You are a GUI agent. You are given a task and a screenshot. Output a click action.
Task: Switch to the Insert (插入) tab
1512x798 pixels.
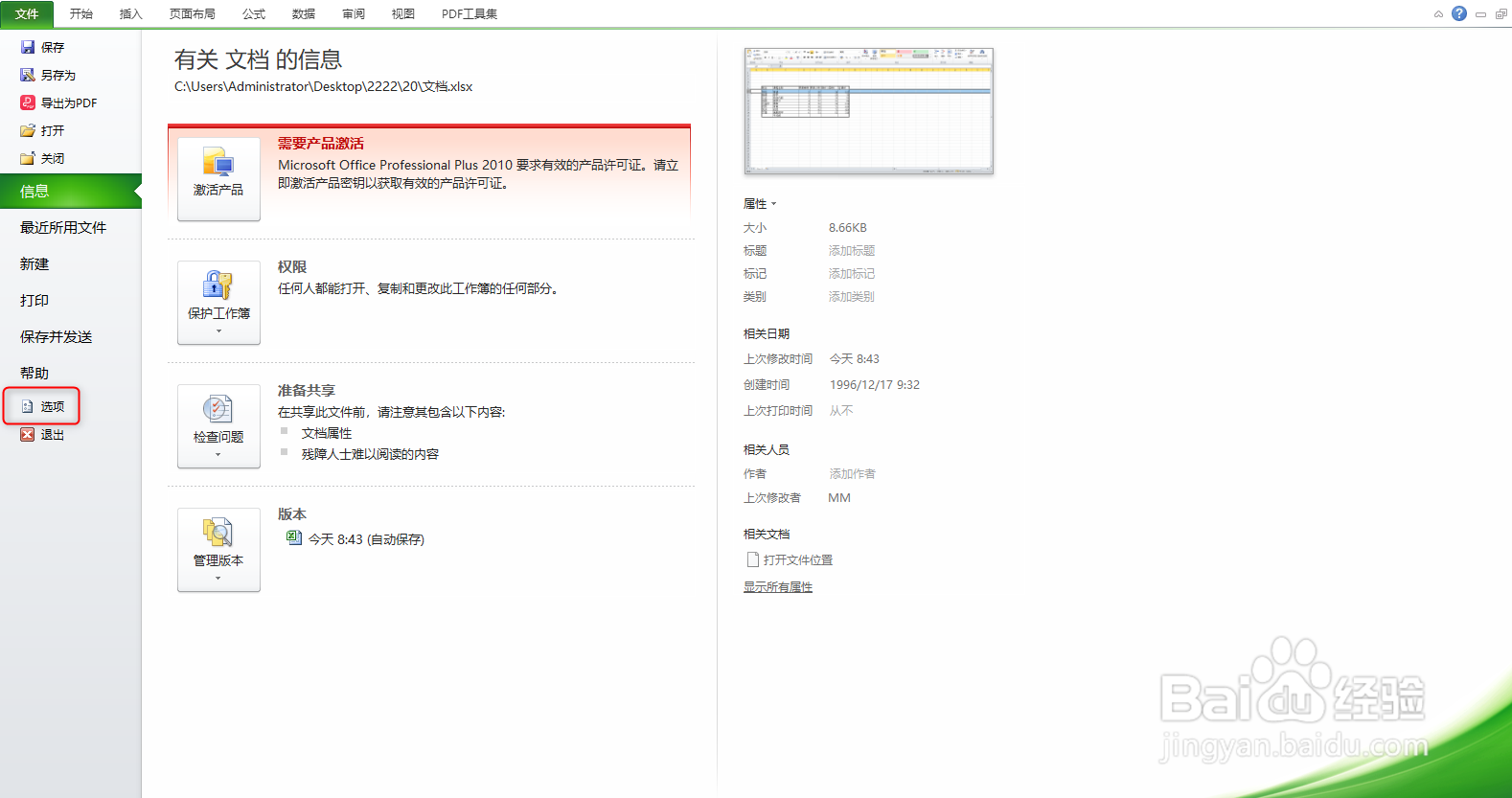click(131, 13)
